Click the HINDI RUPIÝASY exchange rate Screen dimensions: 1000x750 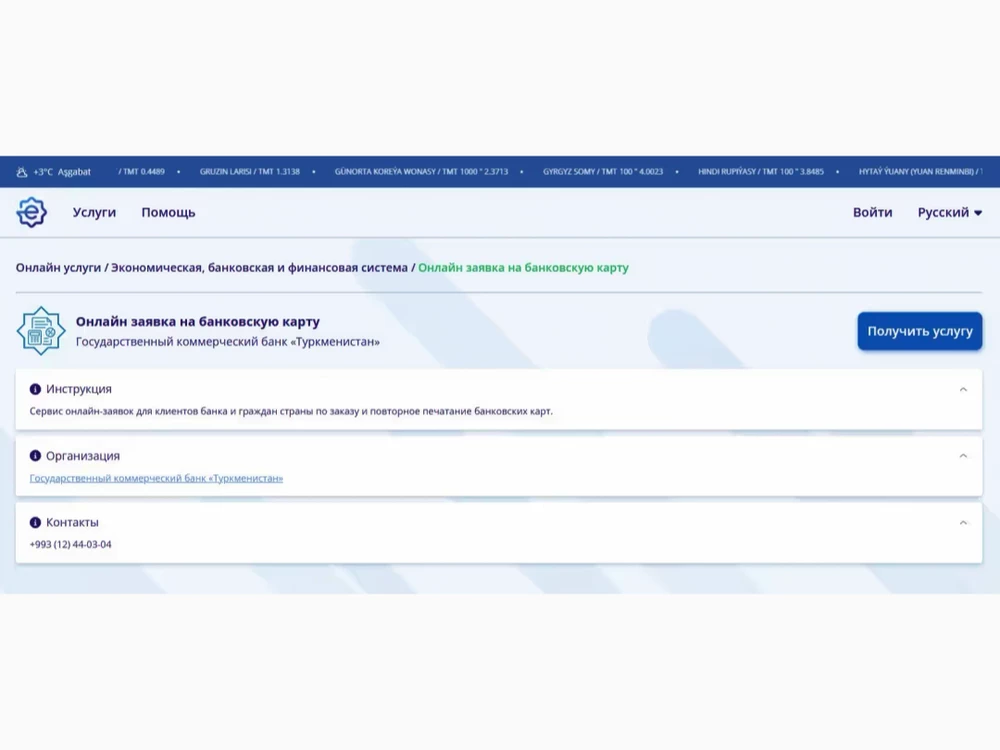[x=761, y=172]
